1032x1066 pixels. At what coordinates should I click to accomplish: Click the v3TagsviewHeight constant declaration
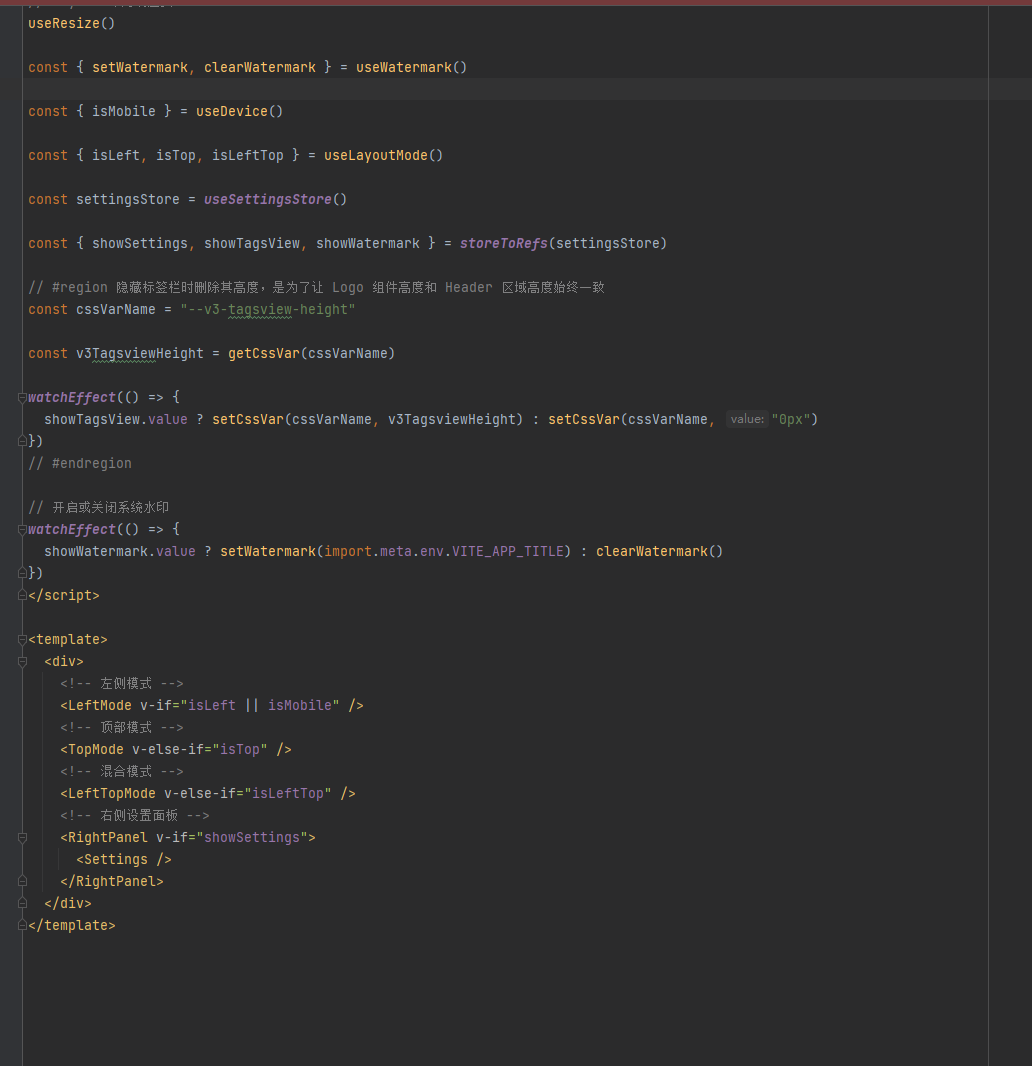(139, 354)
